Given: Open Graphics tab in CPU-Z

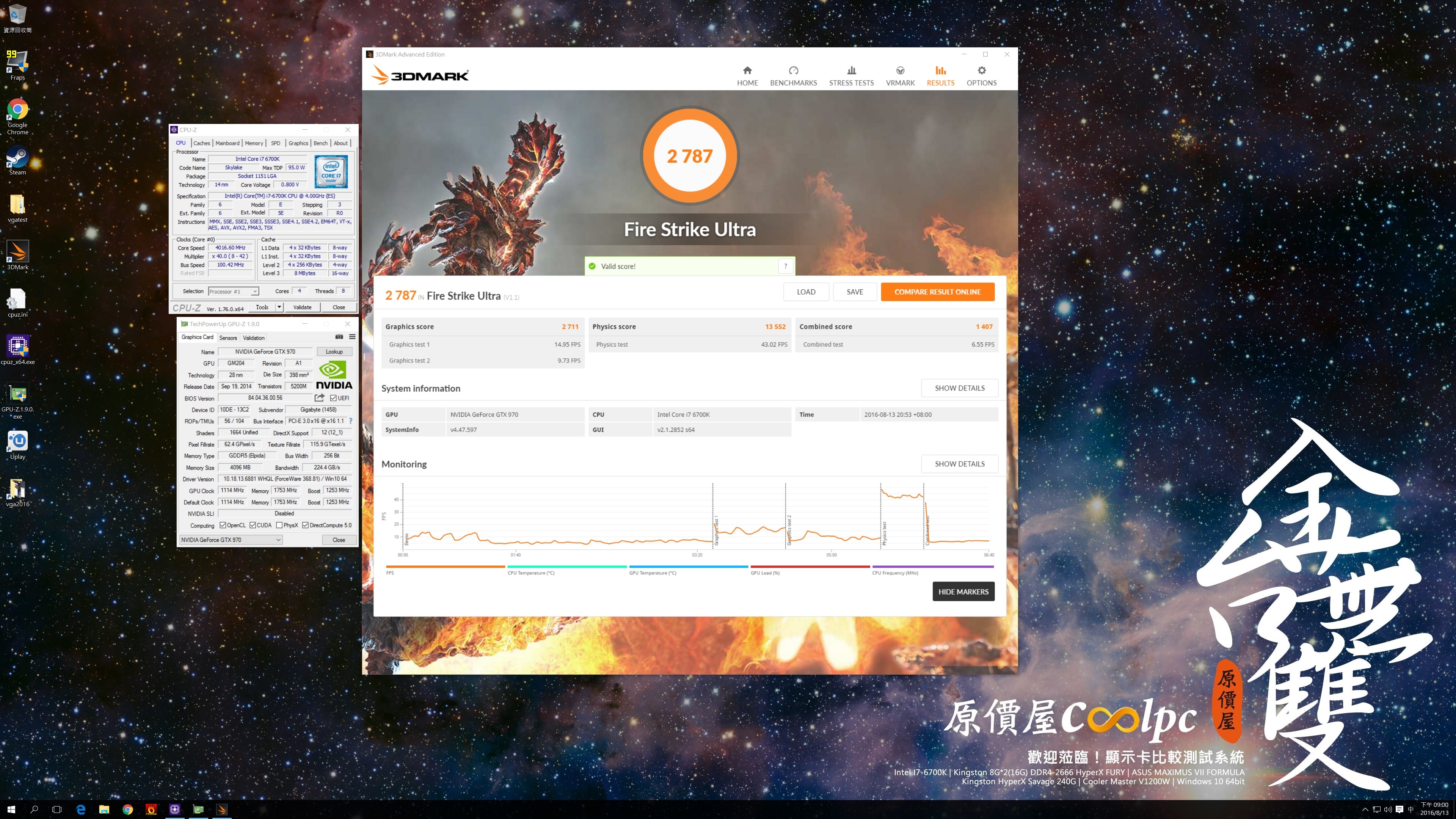Looking at the screenshot, I should pos(298,143).
